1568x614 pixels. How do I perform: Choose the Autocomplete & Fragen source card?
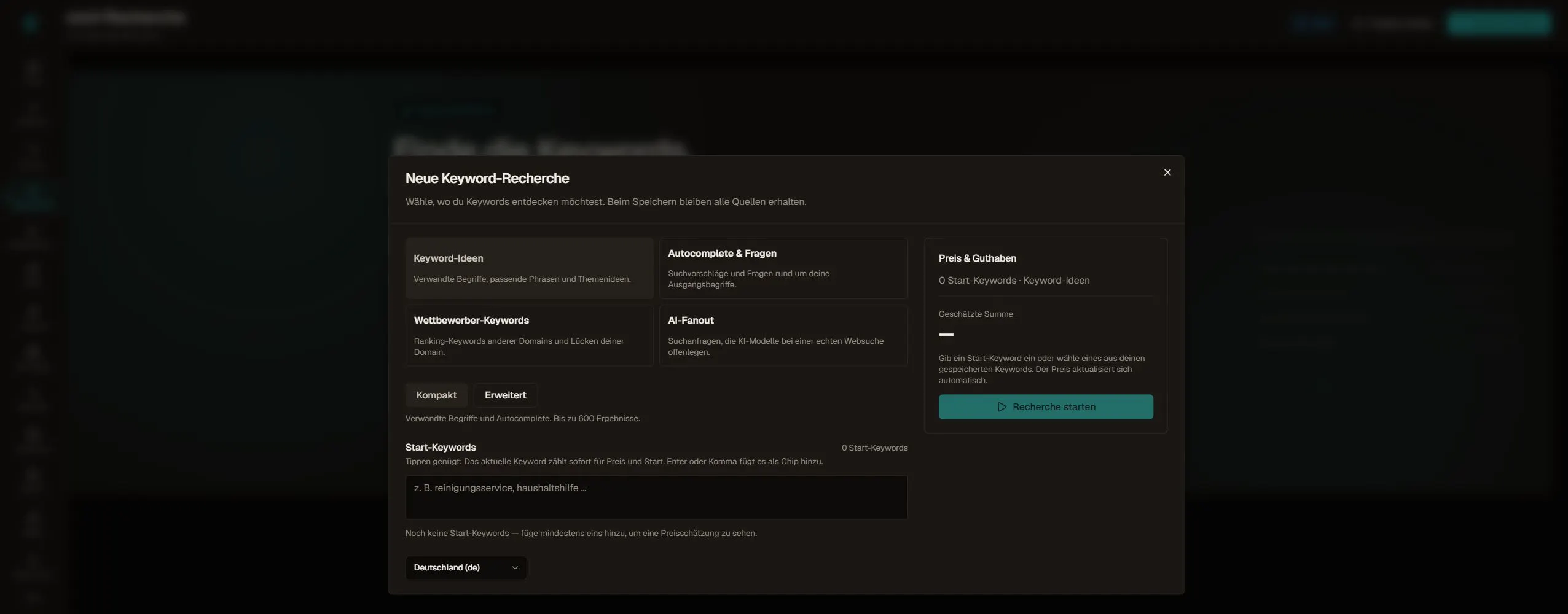[783, 268]
